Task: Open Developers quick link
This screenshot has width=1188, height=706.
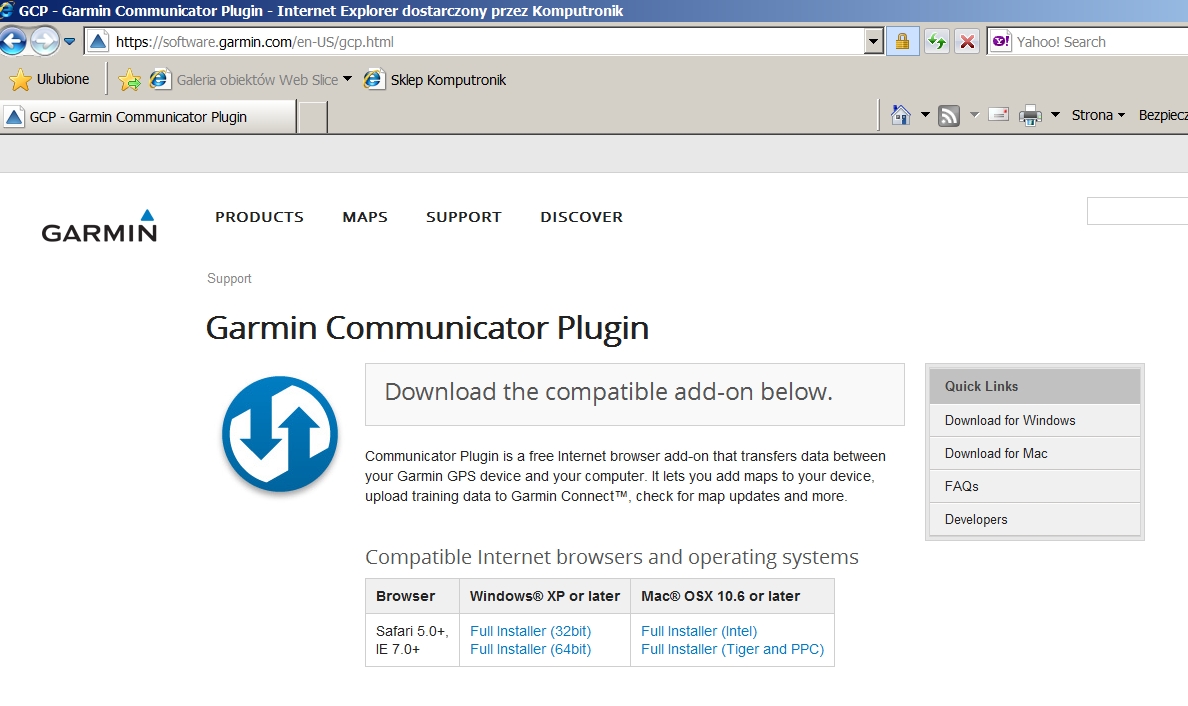Action: coord(1034,520)
